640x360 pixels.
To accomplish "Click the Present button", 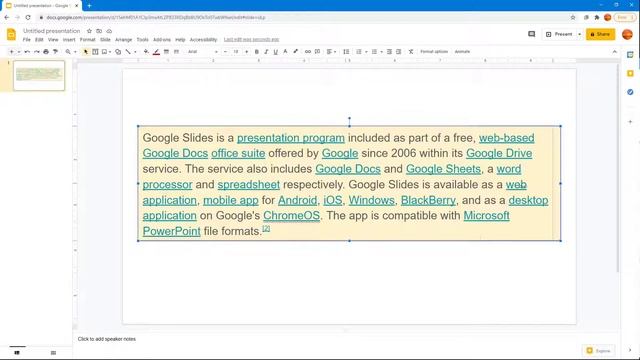I will click(559, 34).
